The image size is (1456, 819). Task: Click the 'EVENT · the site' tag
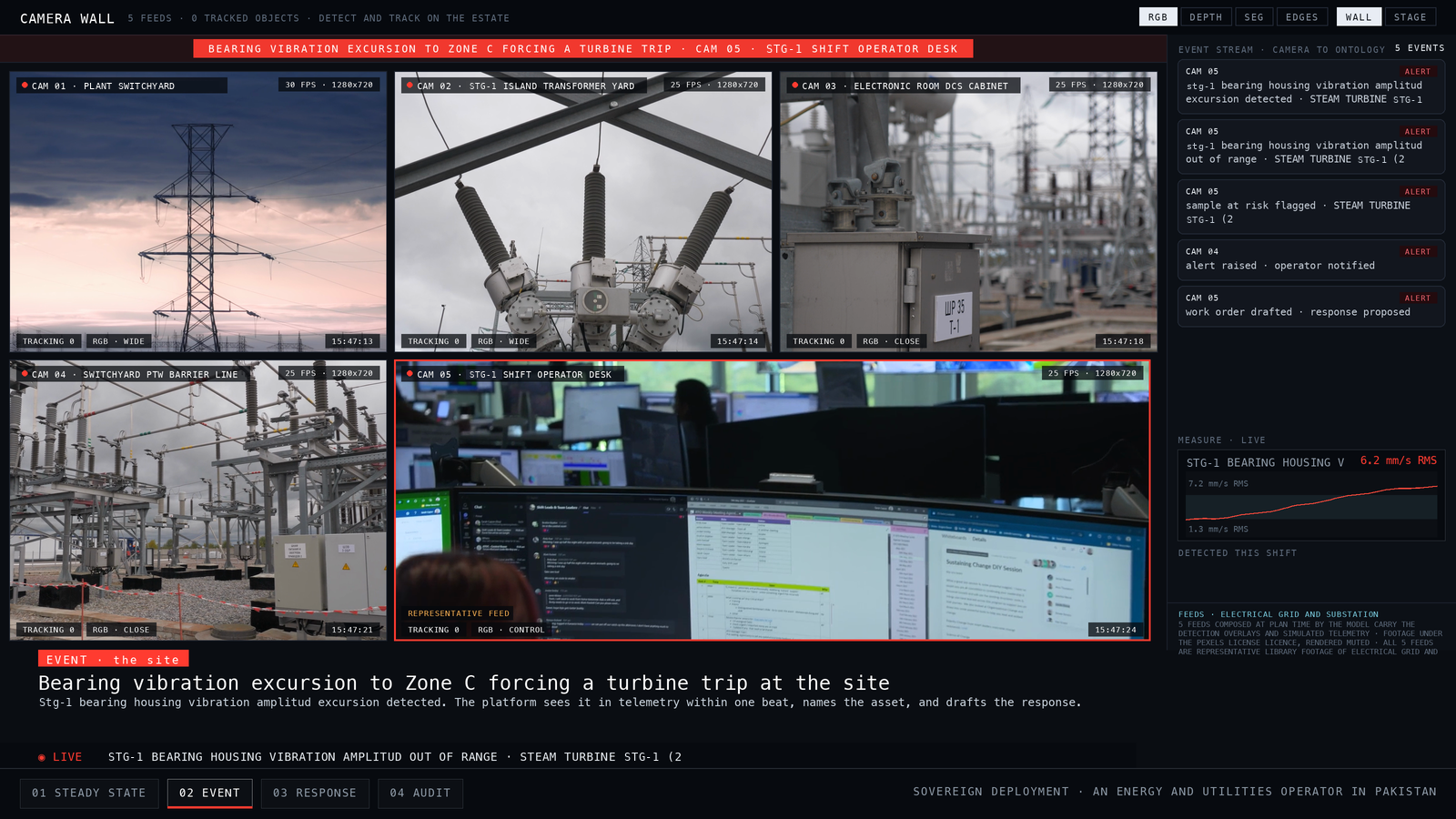click(x=113, y=660)
